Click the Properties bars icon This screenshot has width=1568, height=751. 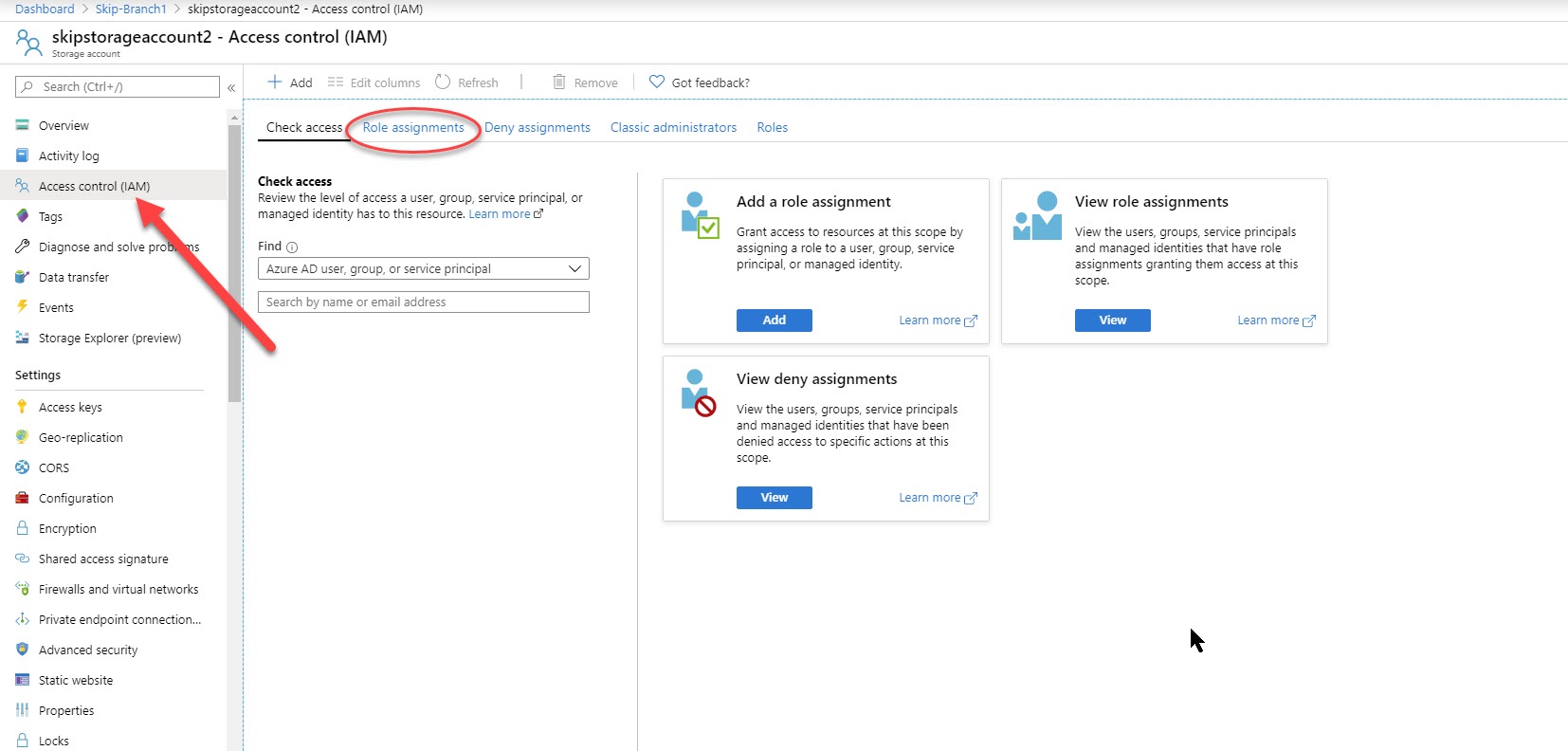point(22,710)
